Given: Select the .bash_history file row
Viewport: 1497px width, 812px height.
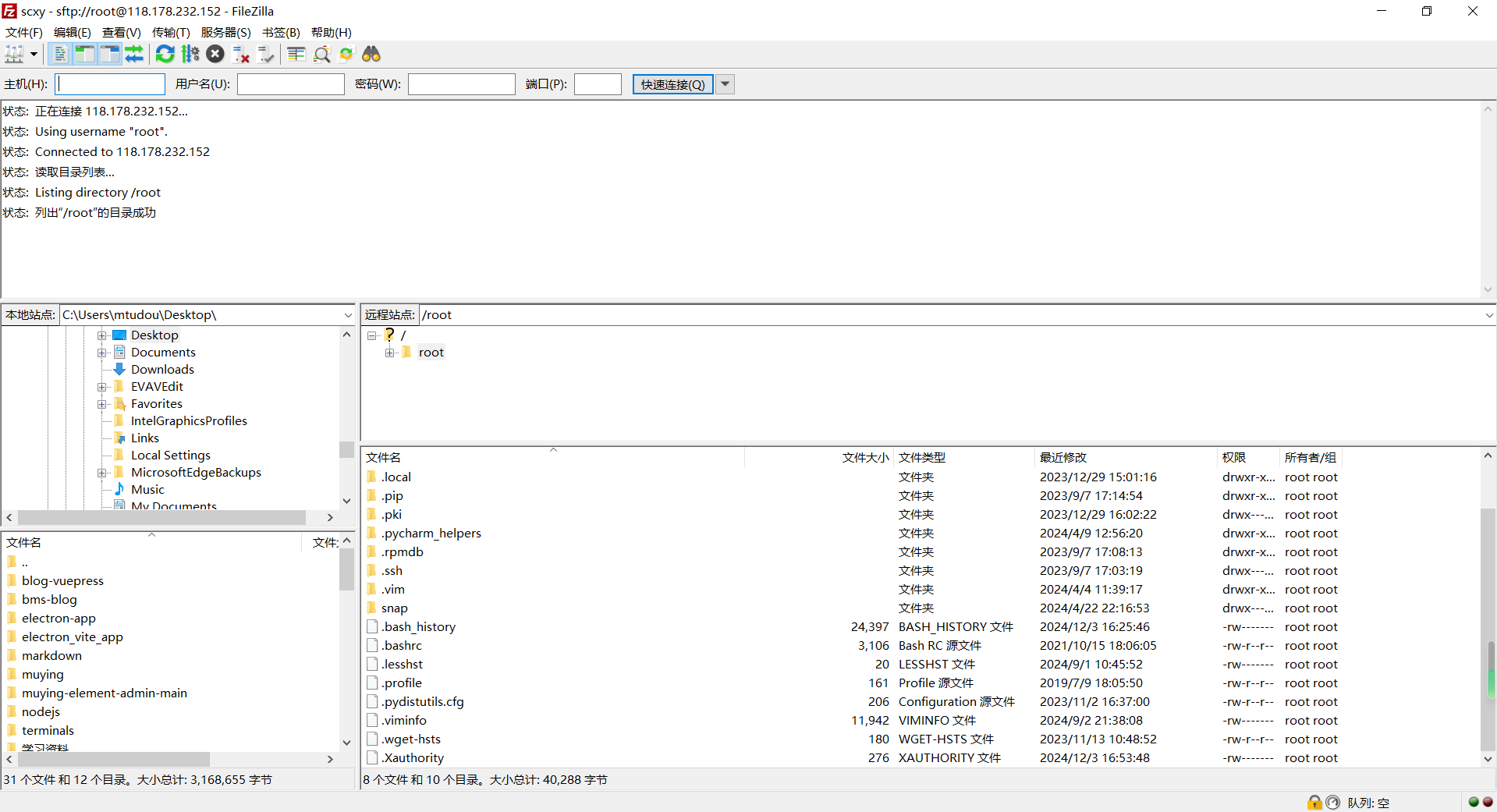Looking at the screenshot, I should 921,626.
